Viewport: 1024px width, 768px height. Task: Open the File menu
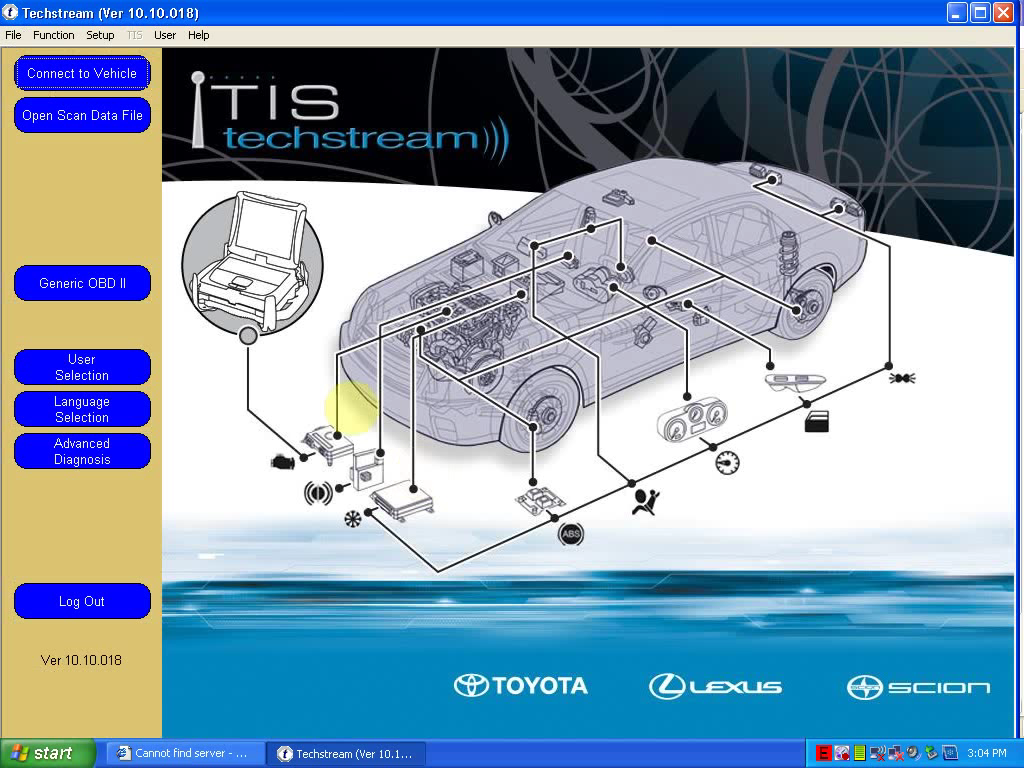click(x=13, y=35)
